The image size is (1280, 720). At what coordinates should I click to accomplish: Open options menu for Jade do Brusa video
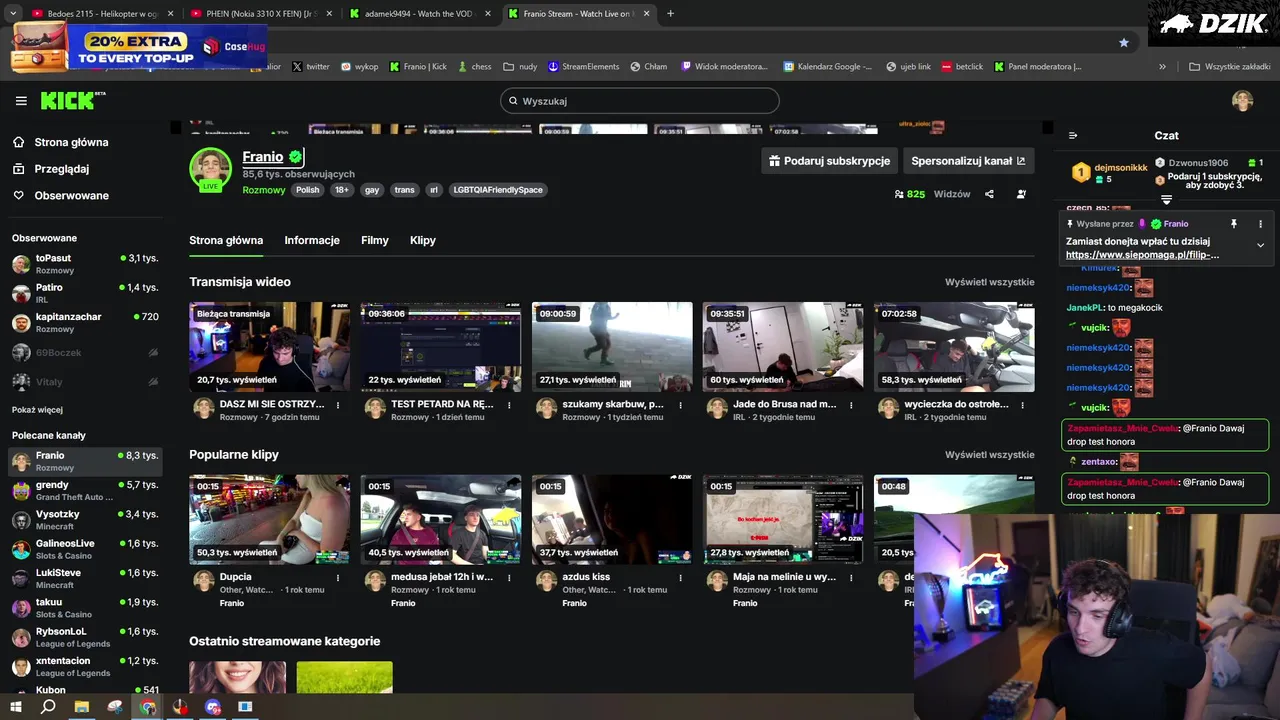click(851, 405)
